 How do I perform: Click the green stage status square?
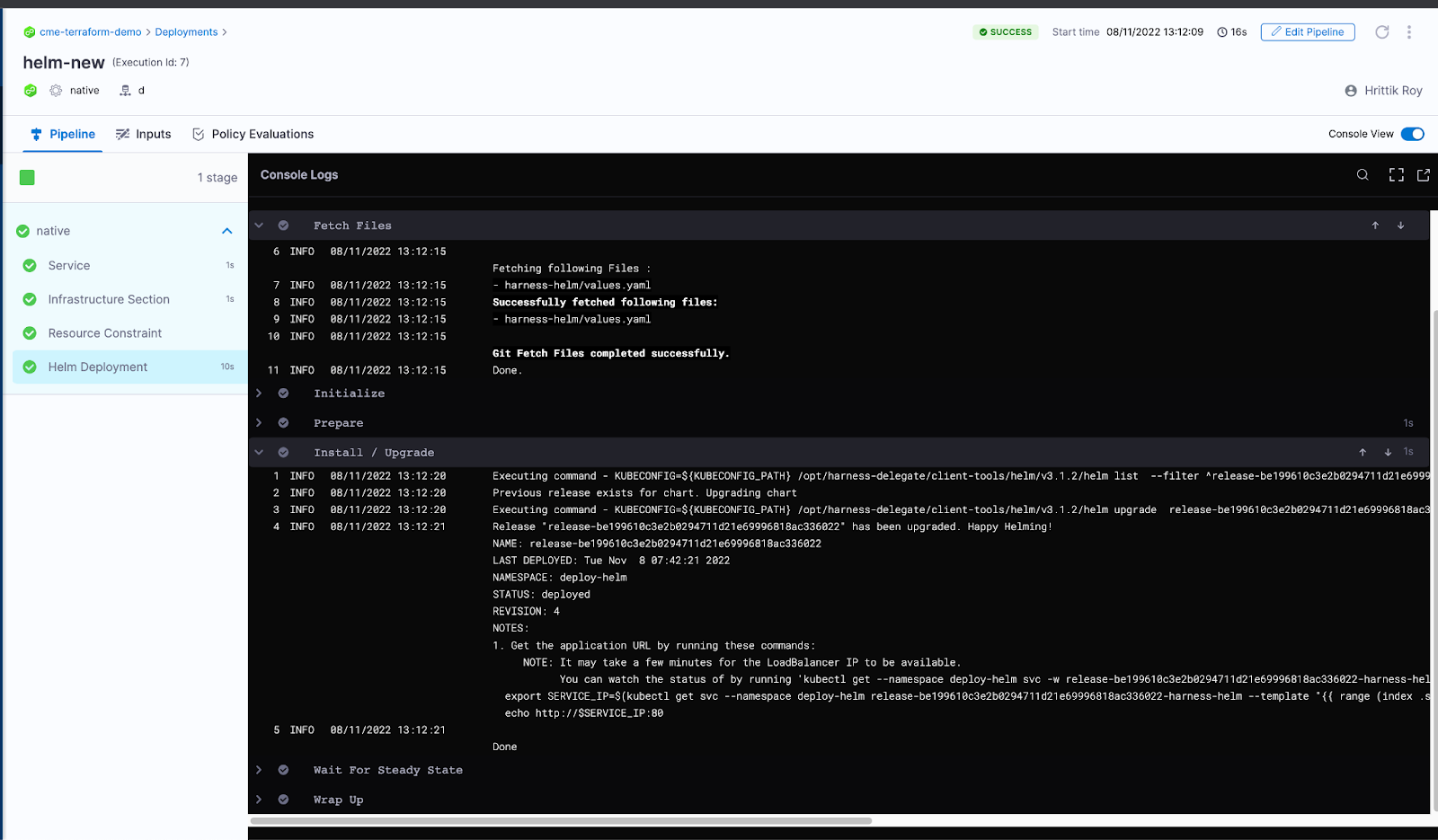27,178
